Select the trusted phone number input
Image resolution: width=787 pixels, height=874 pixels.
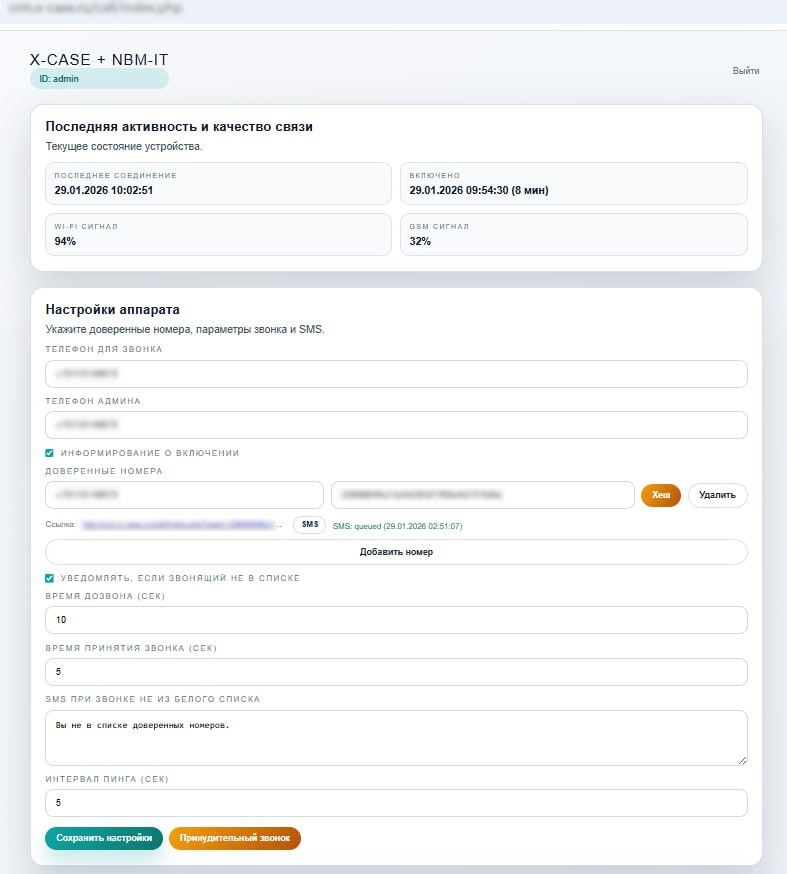click(184, 495)
